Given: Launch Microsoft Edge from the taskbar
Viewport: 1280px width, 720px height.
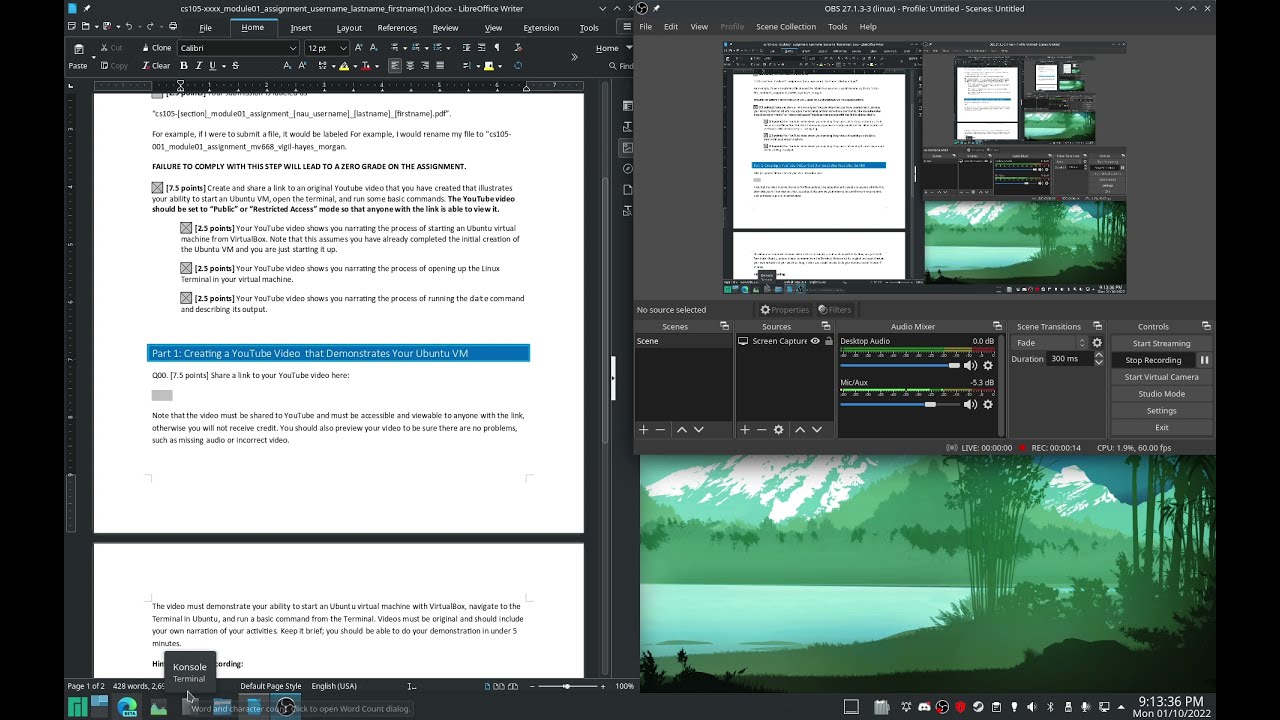Looking at the screenshot, I should tap(127, 707).
